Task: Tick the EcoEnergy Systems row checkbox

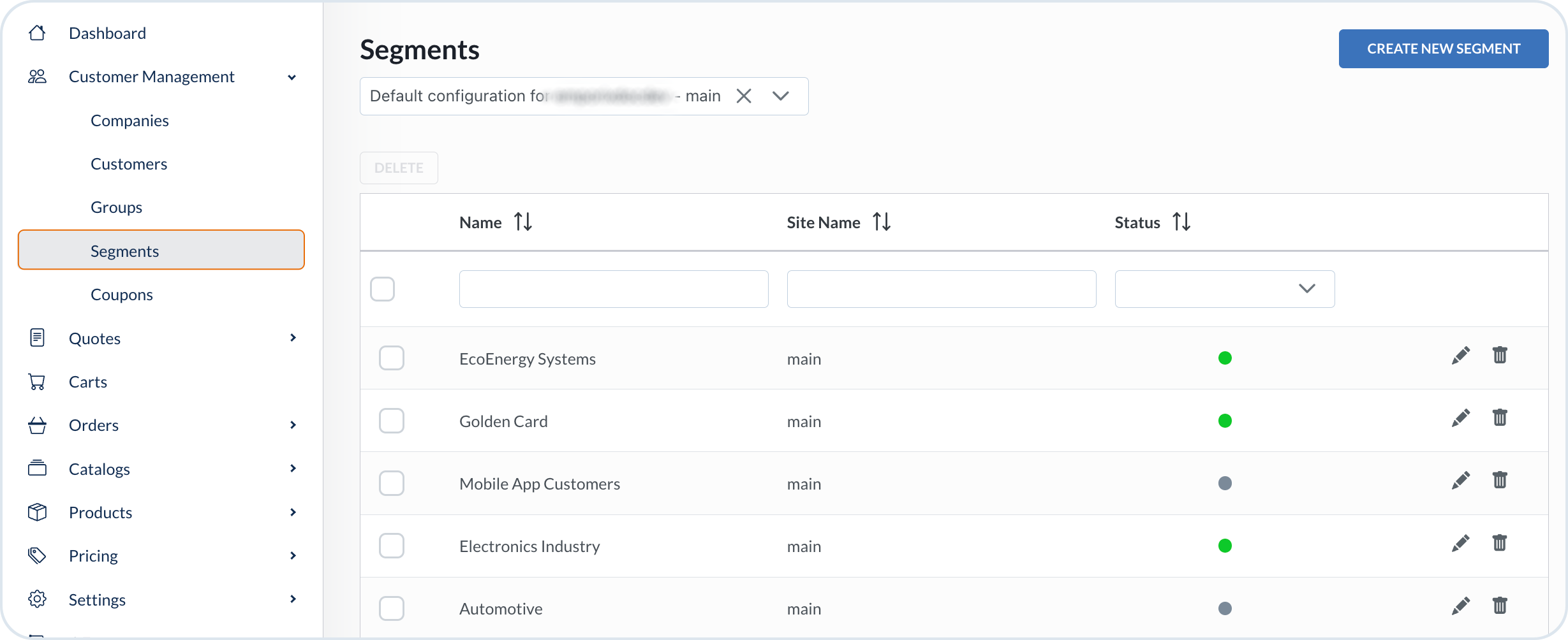Action: [x=392, y=358]
